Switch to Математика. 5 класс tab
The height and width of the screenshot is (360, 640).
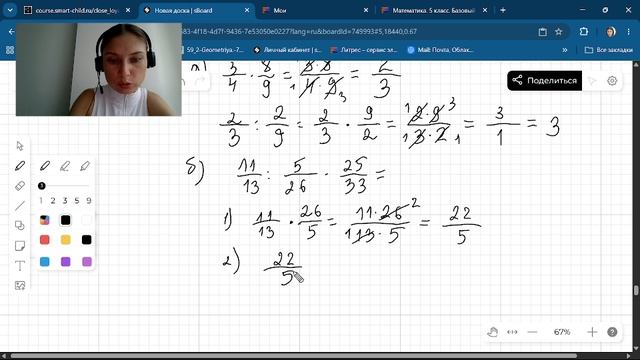click(x=433, y=10)
